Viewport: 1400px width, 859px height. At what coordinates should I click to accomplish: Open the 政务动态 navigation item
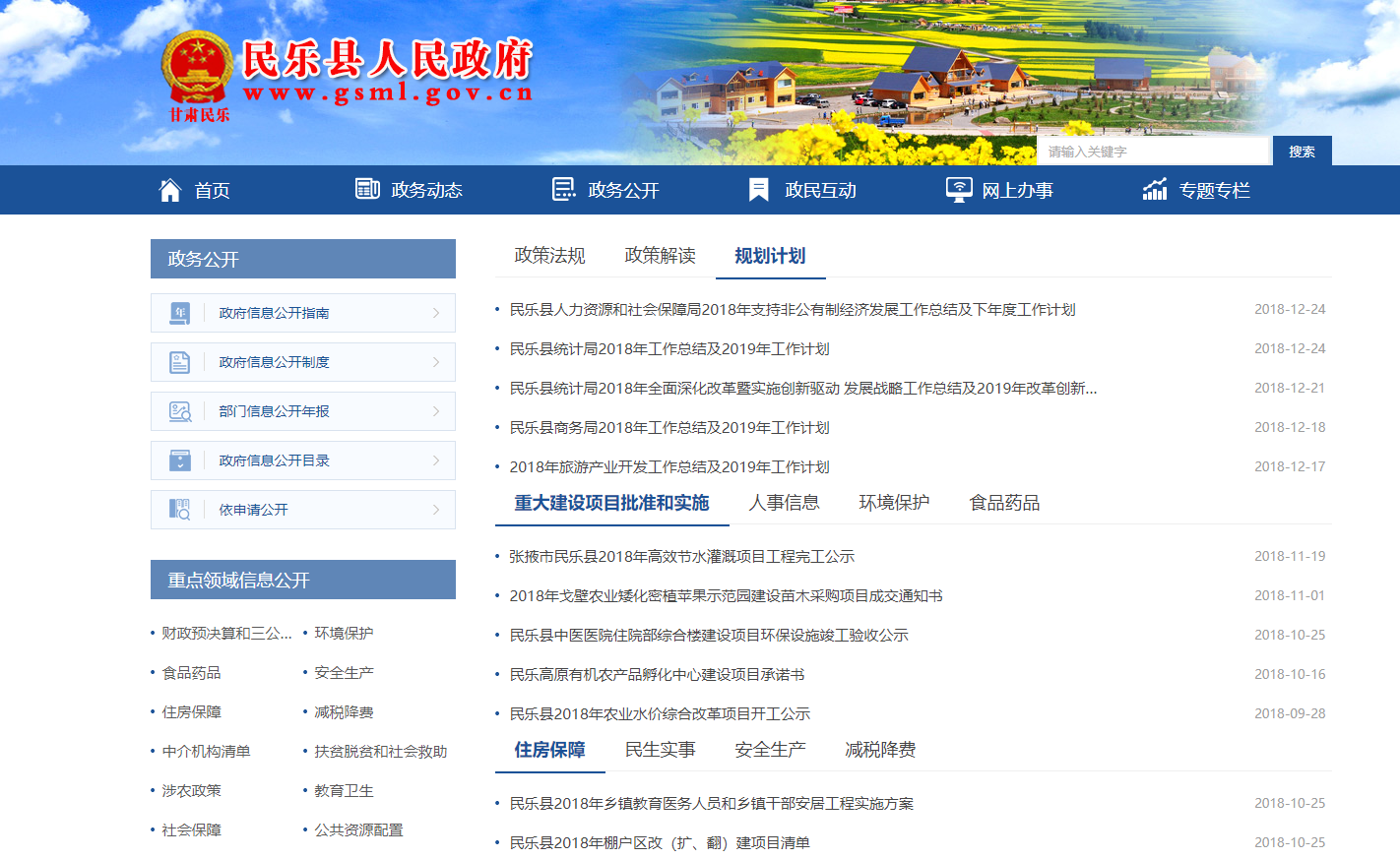(426, 191)
